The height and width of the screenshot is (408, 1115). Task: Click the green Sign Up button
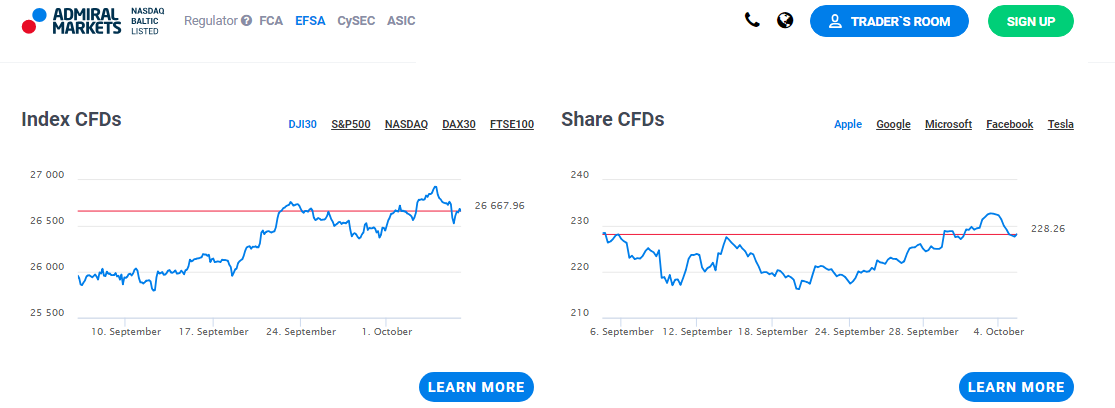coord(1030,21)
